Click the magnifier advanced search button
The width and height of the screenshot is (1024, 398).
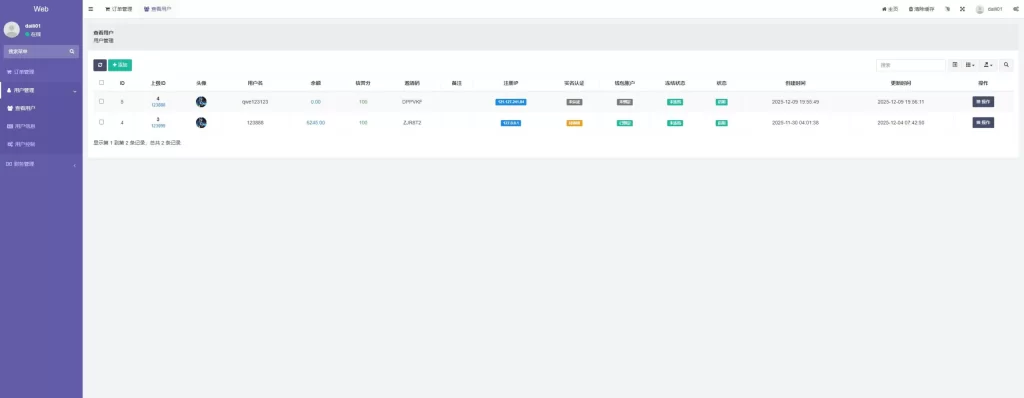1006,65
